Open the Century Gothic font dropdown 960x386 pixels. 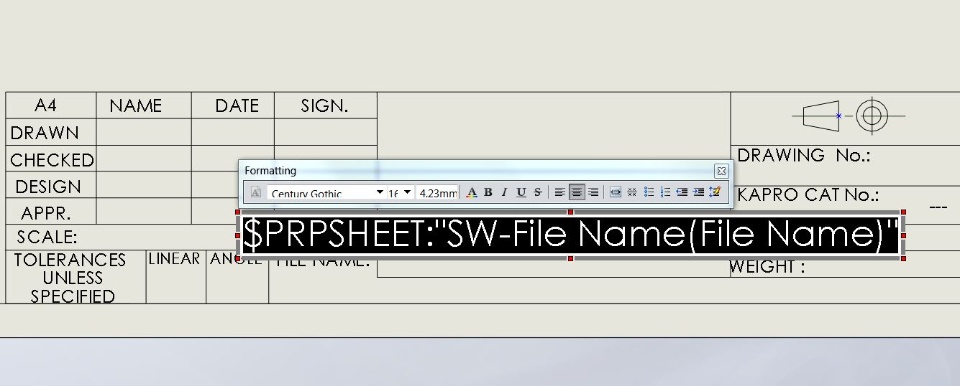(380, 192)
